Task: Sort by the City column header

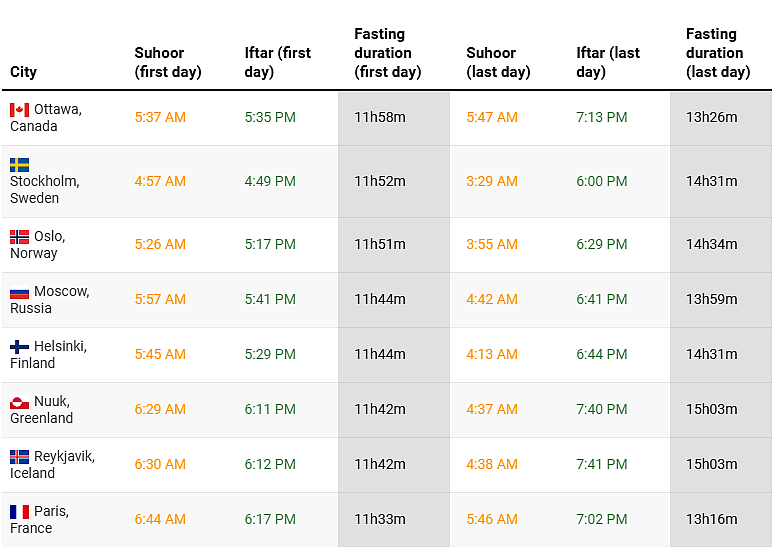Action: tap(23, 72)
